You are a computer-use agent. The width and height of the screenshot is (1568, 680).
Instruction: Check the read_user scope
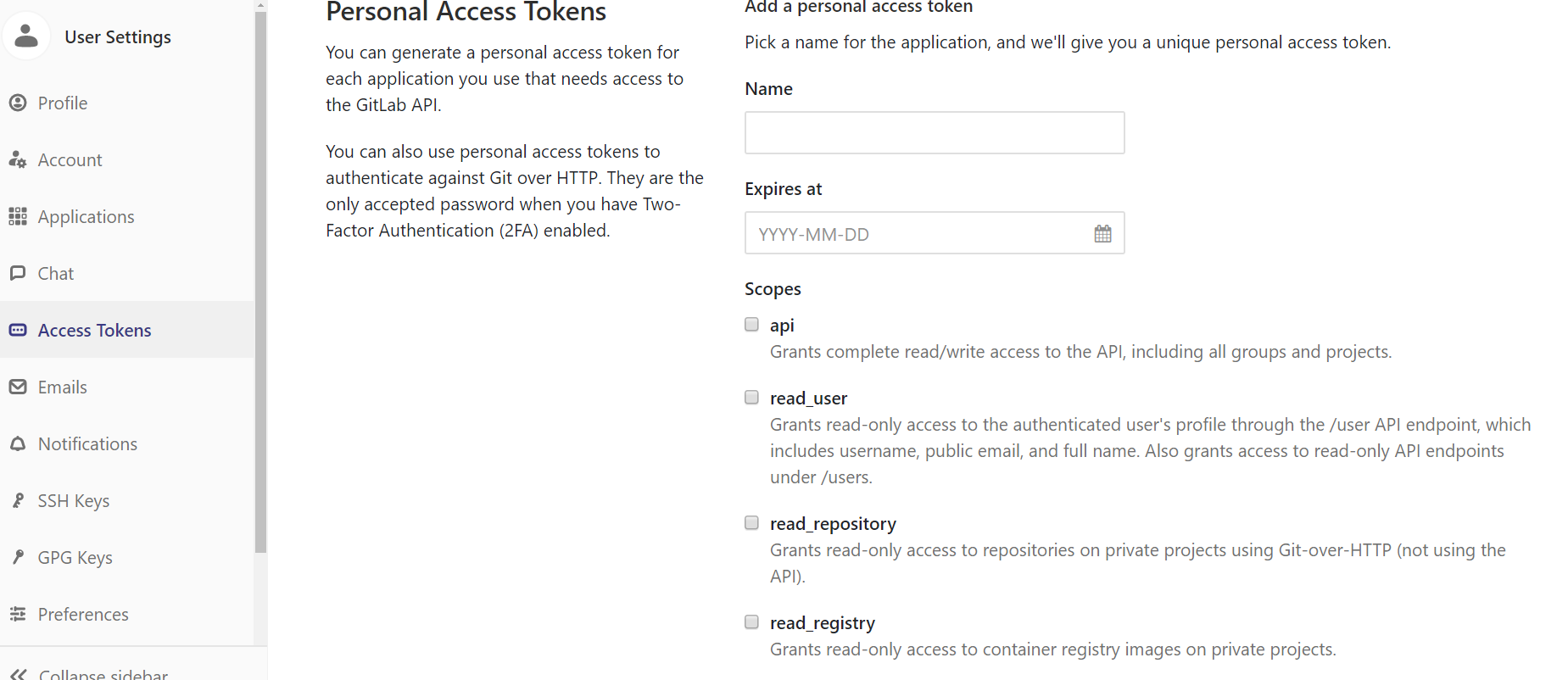click(751, 397)
